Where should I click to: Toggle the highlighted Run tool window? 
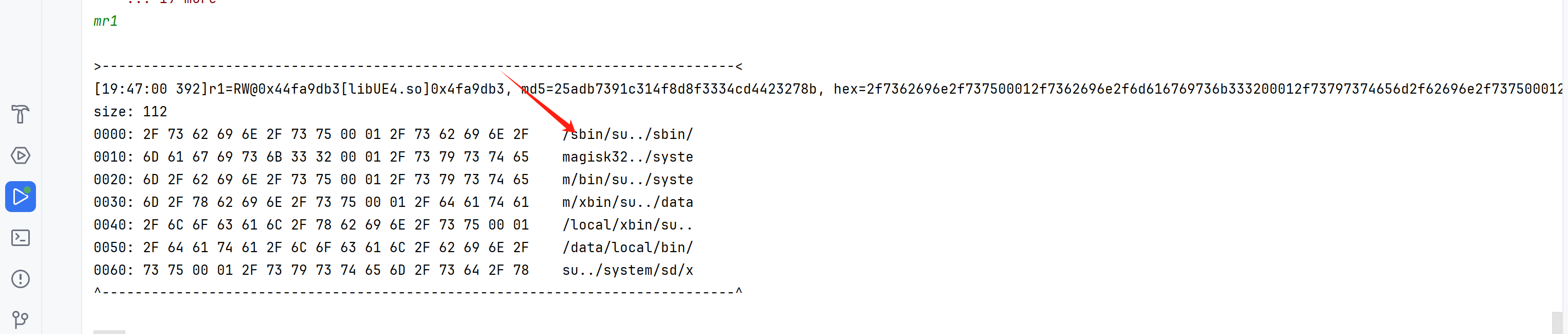[20, 196]
